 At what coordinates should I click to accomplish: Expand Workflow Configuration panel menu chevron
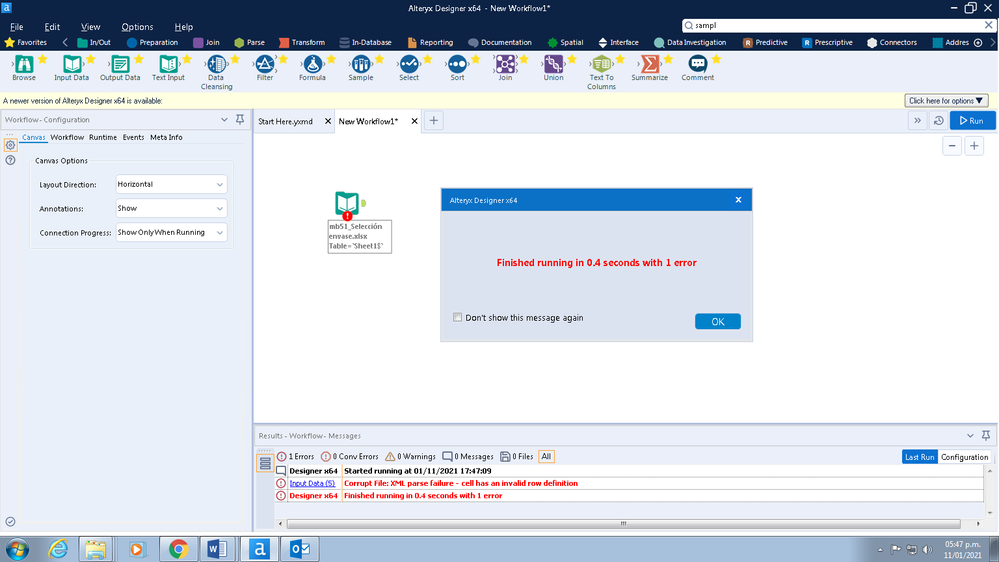(224, 120)
